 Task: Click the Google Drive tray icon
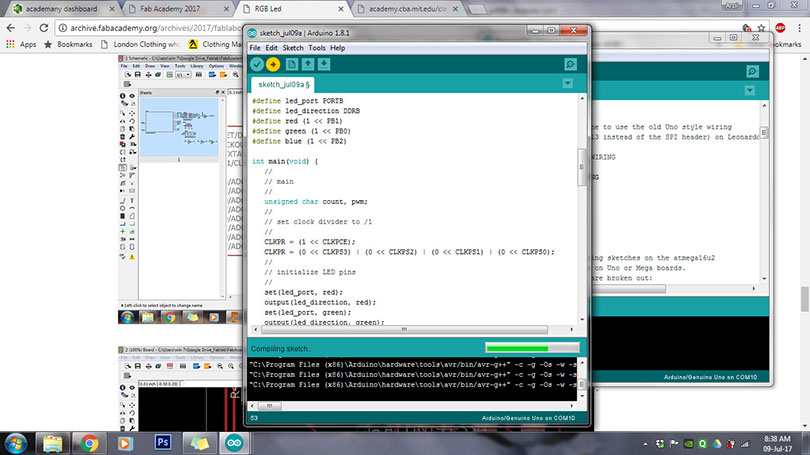[716, 444]
